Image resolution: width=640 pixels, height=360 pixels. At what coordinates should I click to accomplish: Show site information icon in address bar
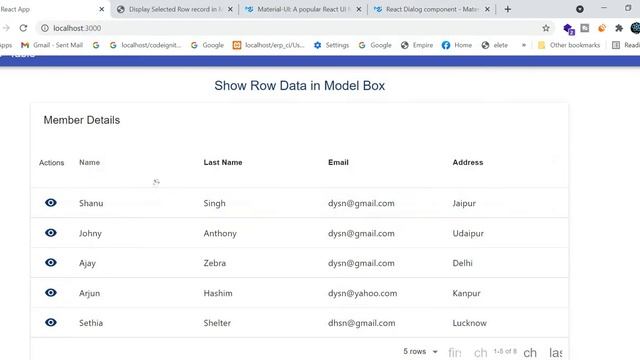[44, 28]
